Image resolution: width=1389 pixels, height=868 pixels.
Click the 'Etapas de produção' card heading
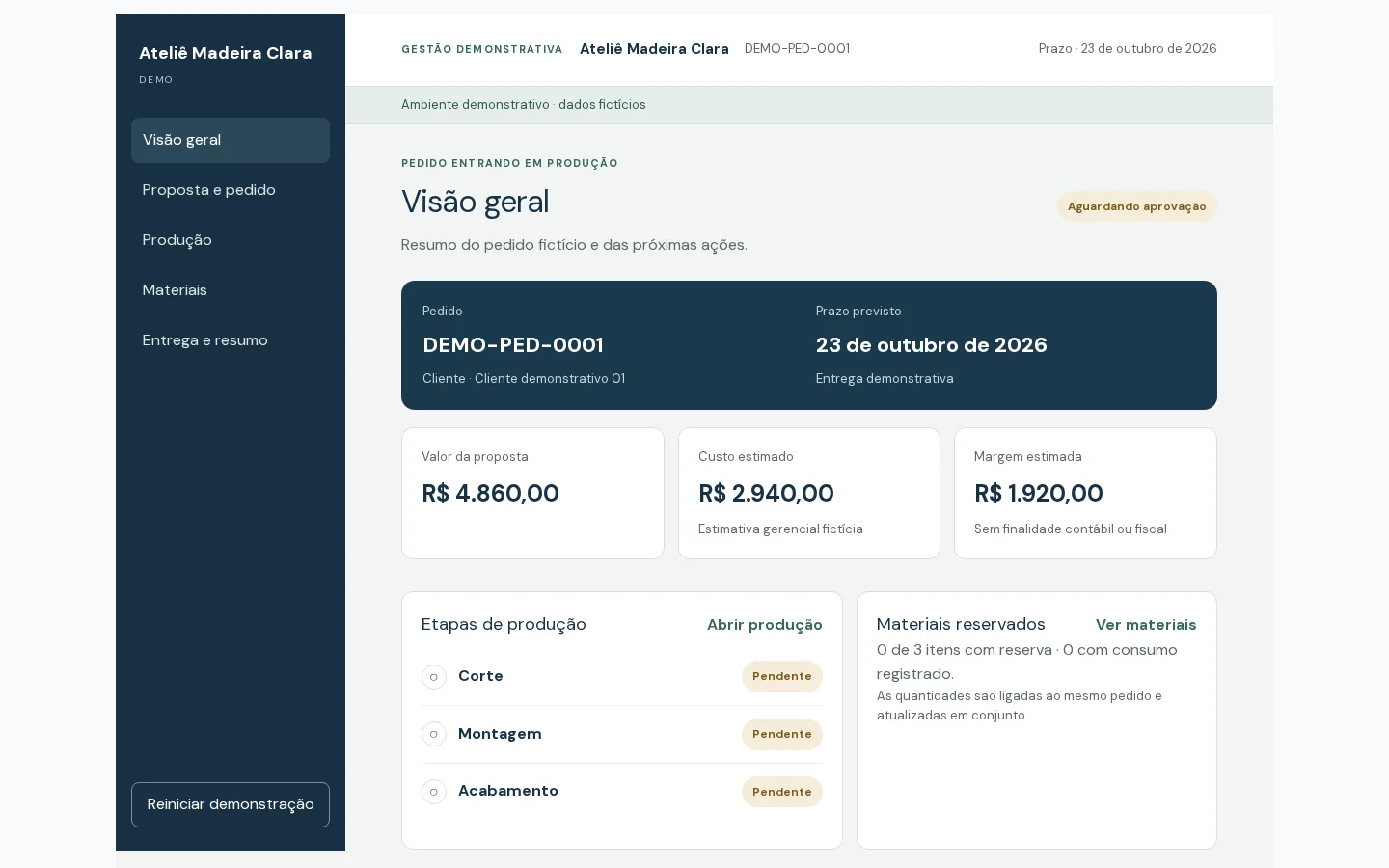(x=504, y=624)
